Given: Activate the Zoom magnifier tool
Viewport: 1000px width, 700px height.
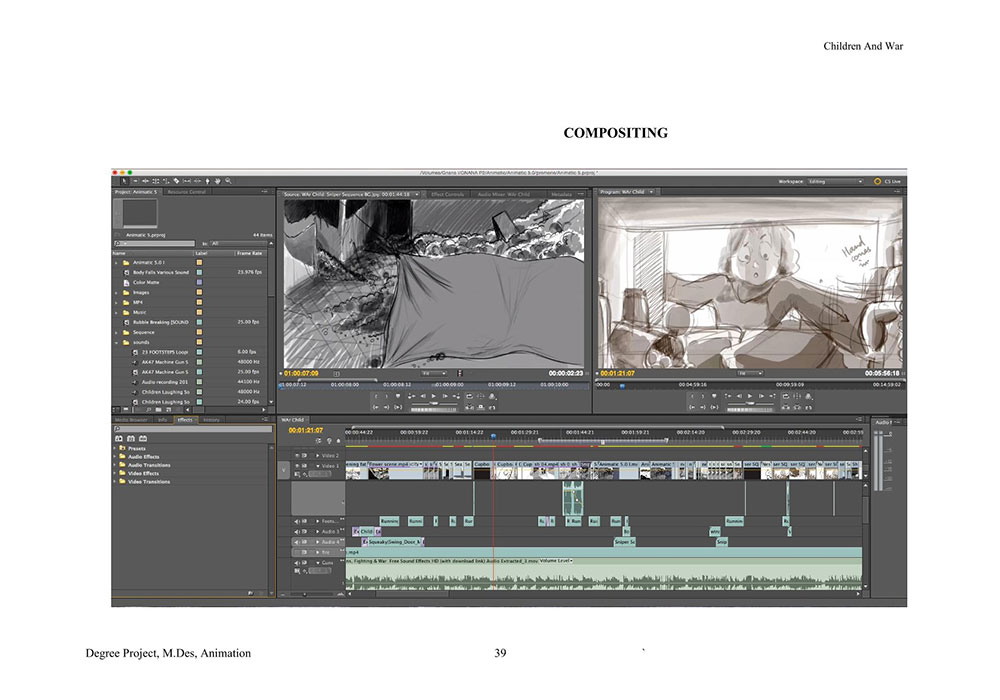Looking at the screenshot, I should [229, 181].
